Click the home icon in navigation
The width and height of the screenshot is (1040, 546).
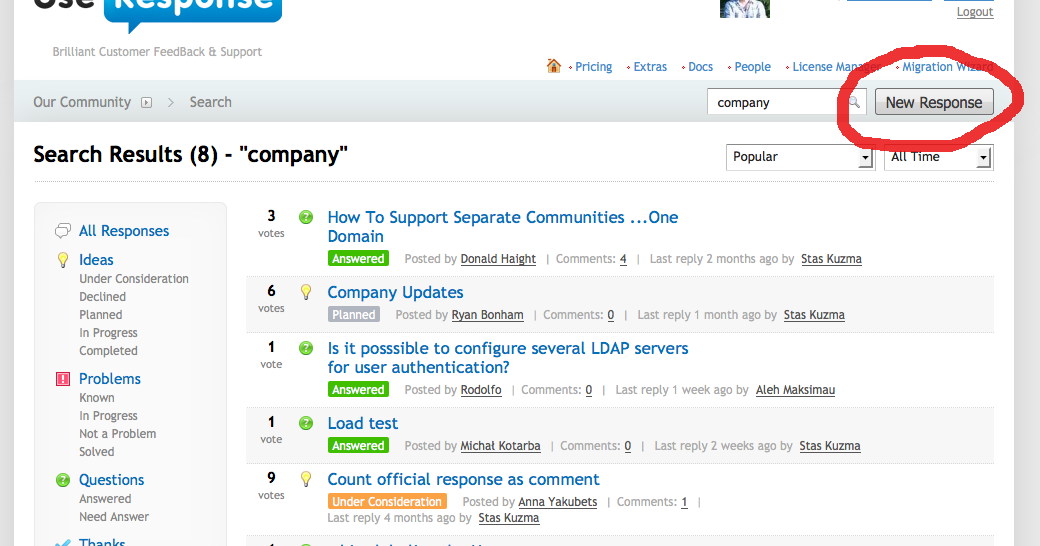[x=553, y=66]
